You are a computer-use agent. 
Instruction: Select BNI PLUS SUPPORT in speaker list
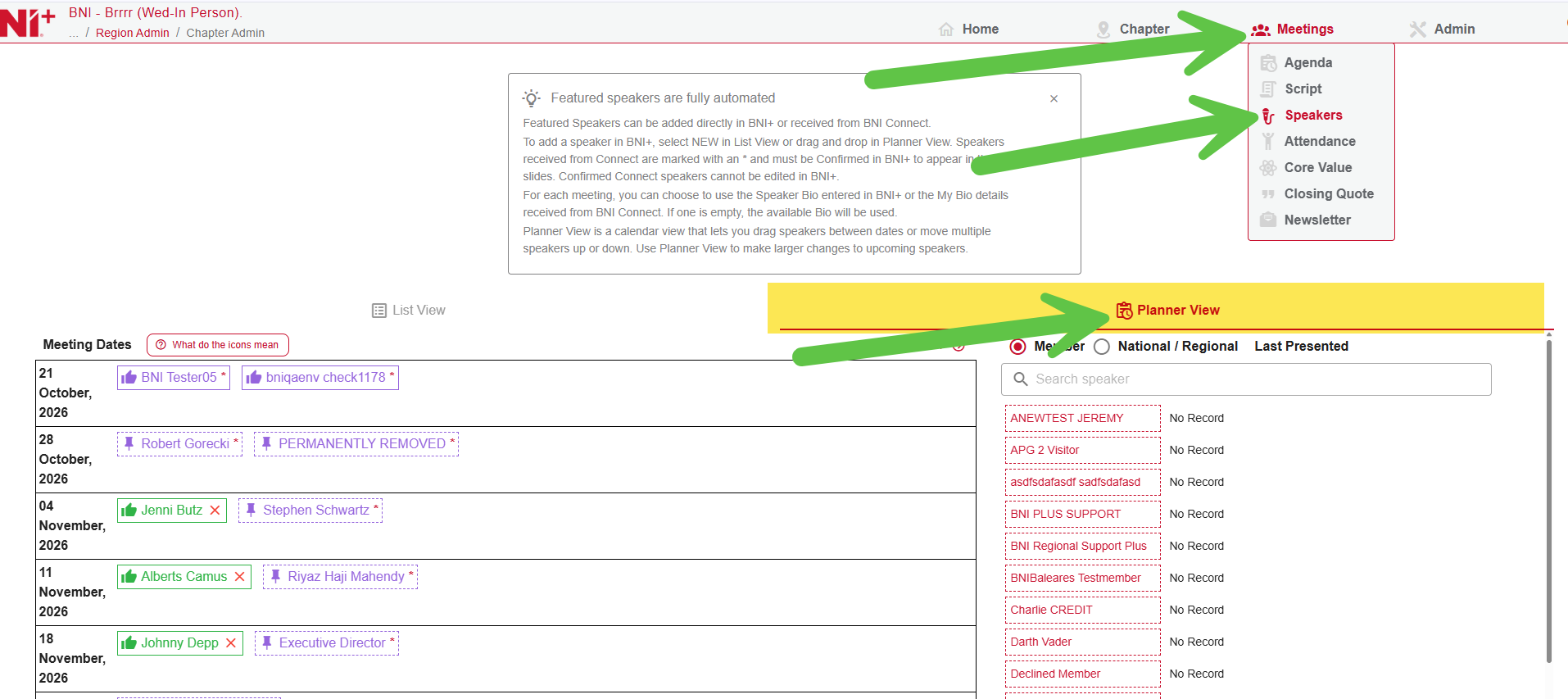click(1082, 514)
